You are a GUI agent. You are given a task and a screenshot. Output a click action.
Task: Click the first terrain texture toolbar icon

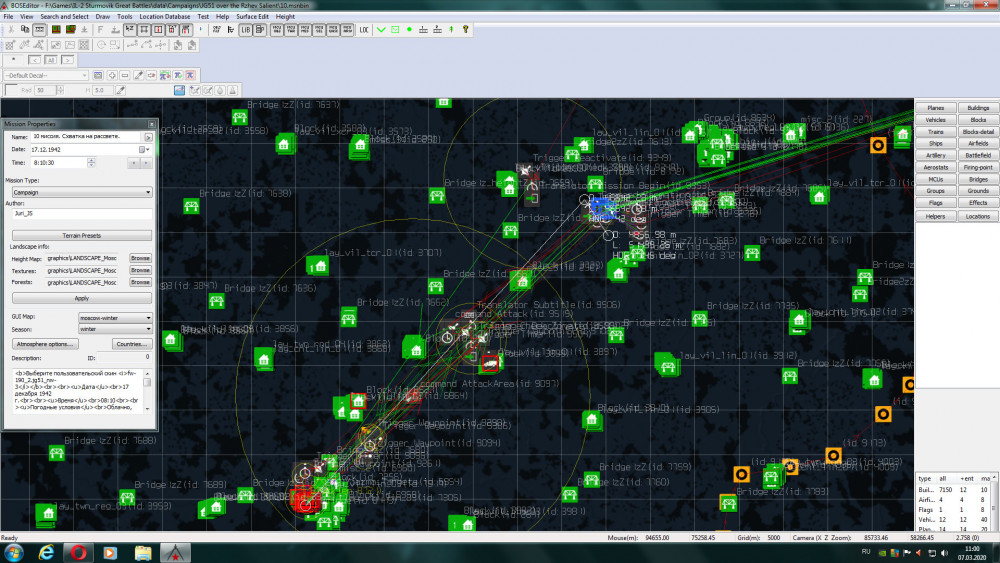55,29
